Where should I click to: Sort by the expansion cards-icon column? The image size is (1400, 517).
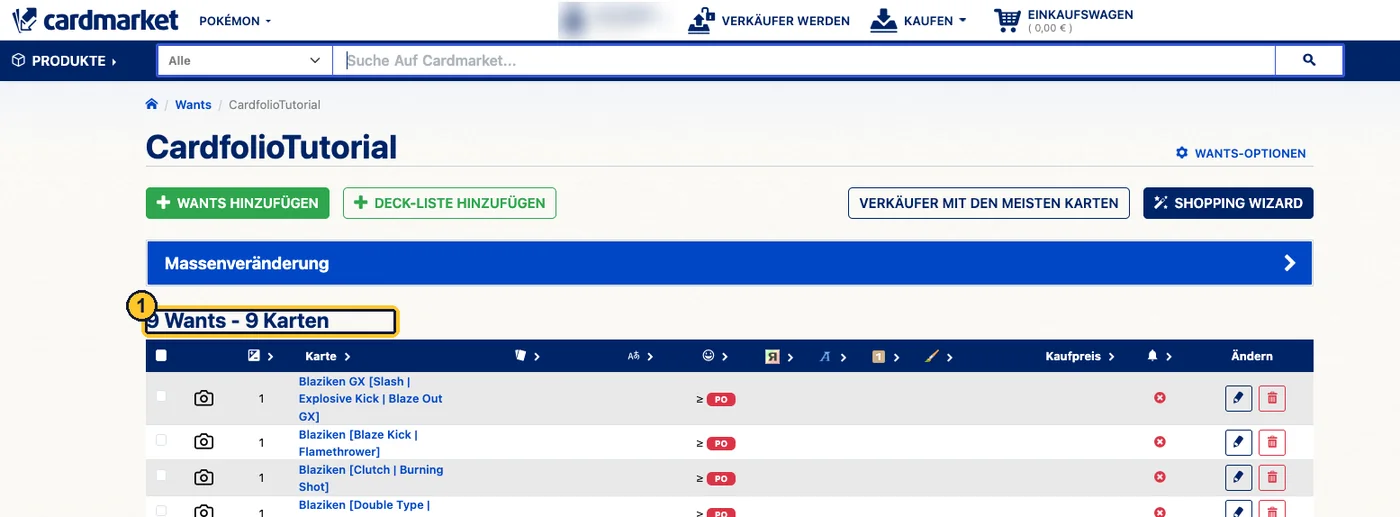click(527, 356)
